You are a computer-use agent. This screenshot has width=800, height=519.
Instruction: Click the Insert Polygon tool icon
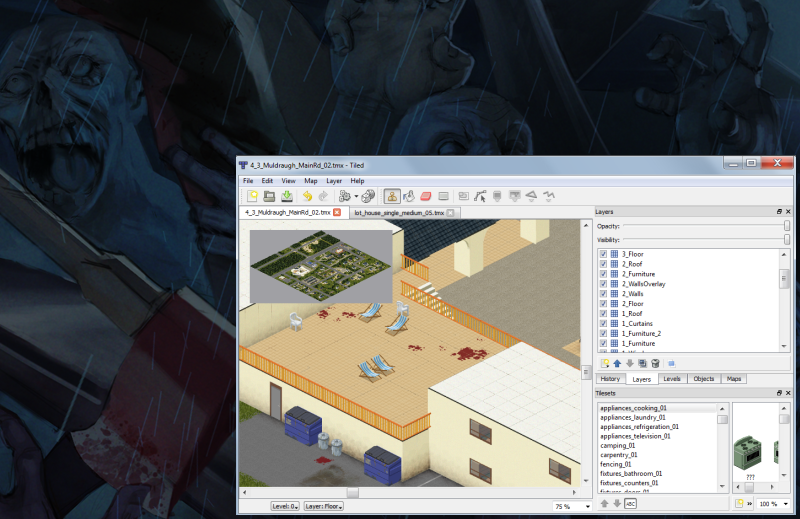tap(531, 196)
